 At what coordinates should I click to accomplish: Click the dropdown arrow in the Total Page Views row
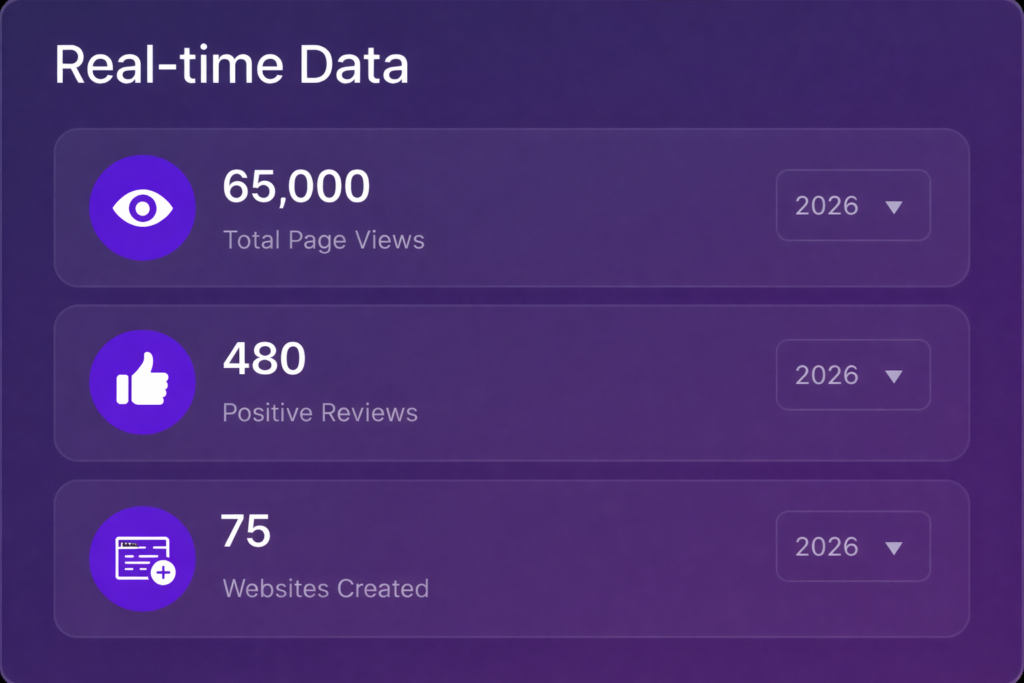[894, 207]
